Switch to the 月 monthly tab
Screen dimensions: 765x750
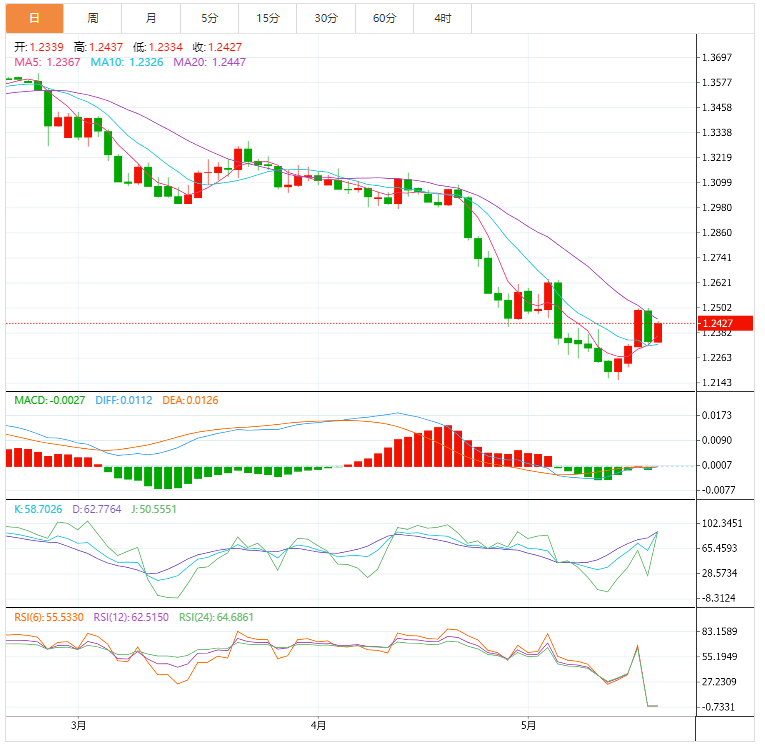point(151,19)
